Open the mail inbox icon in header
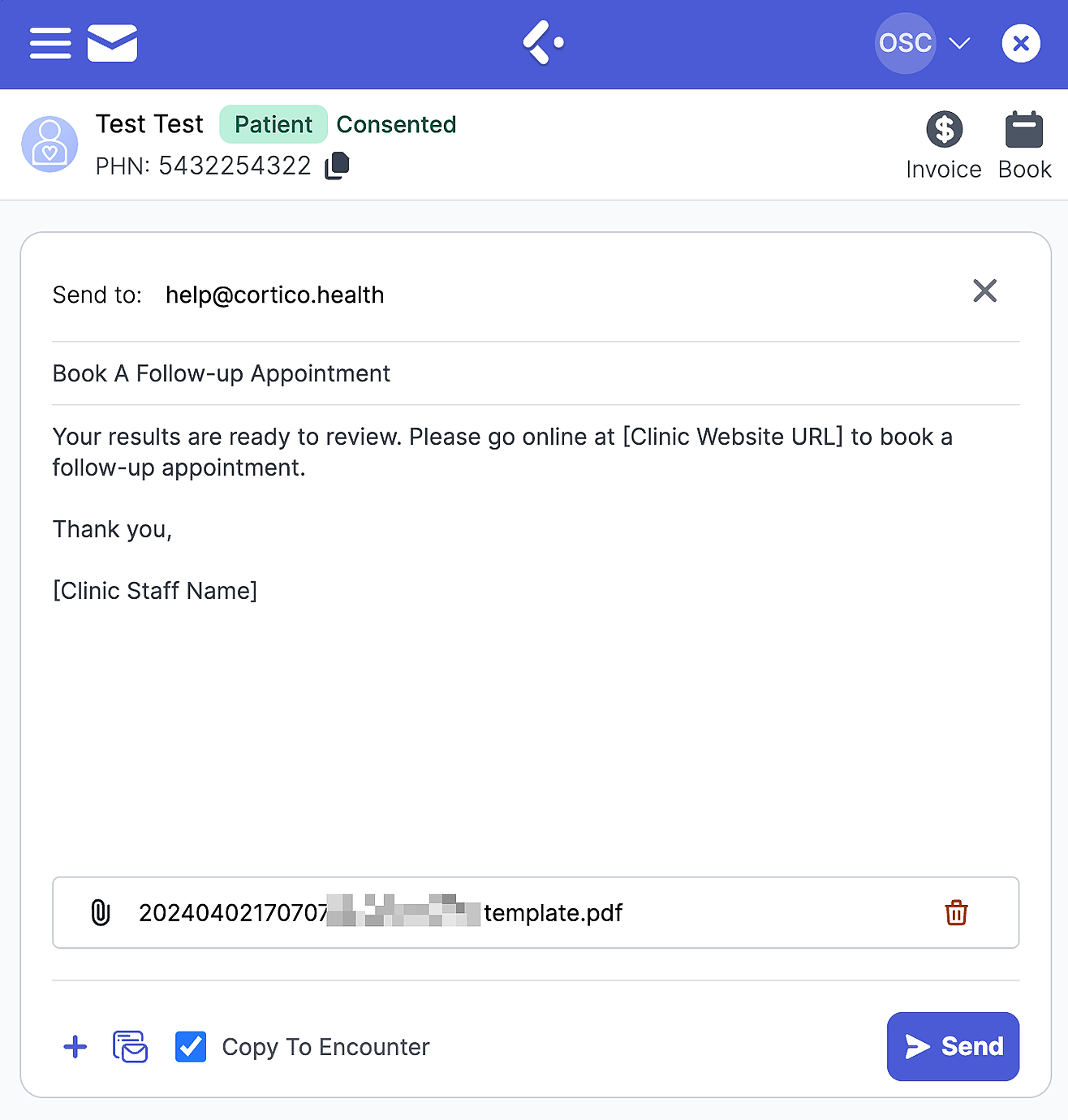The height and width of the screenshot is (1120, 1068). 112,43
